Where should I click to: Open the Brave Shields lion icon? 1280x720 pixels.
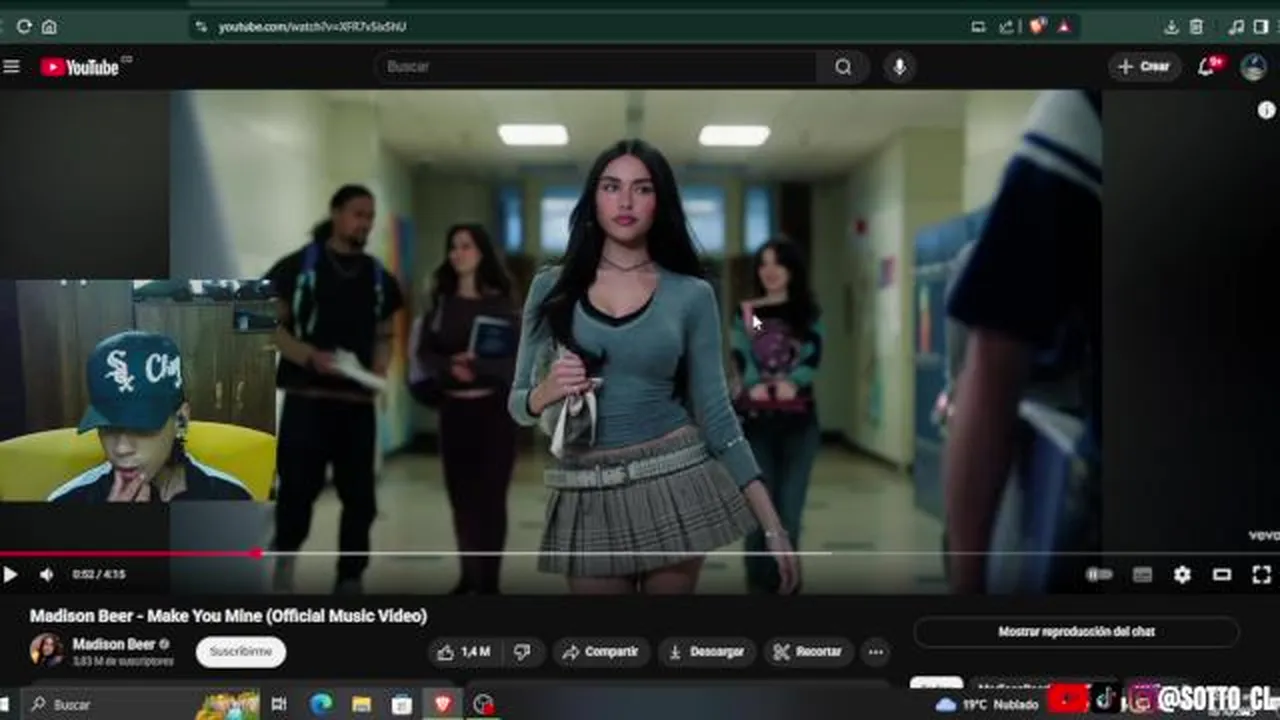(1038, 27)
